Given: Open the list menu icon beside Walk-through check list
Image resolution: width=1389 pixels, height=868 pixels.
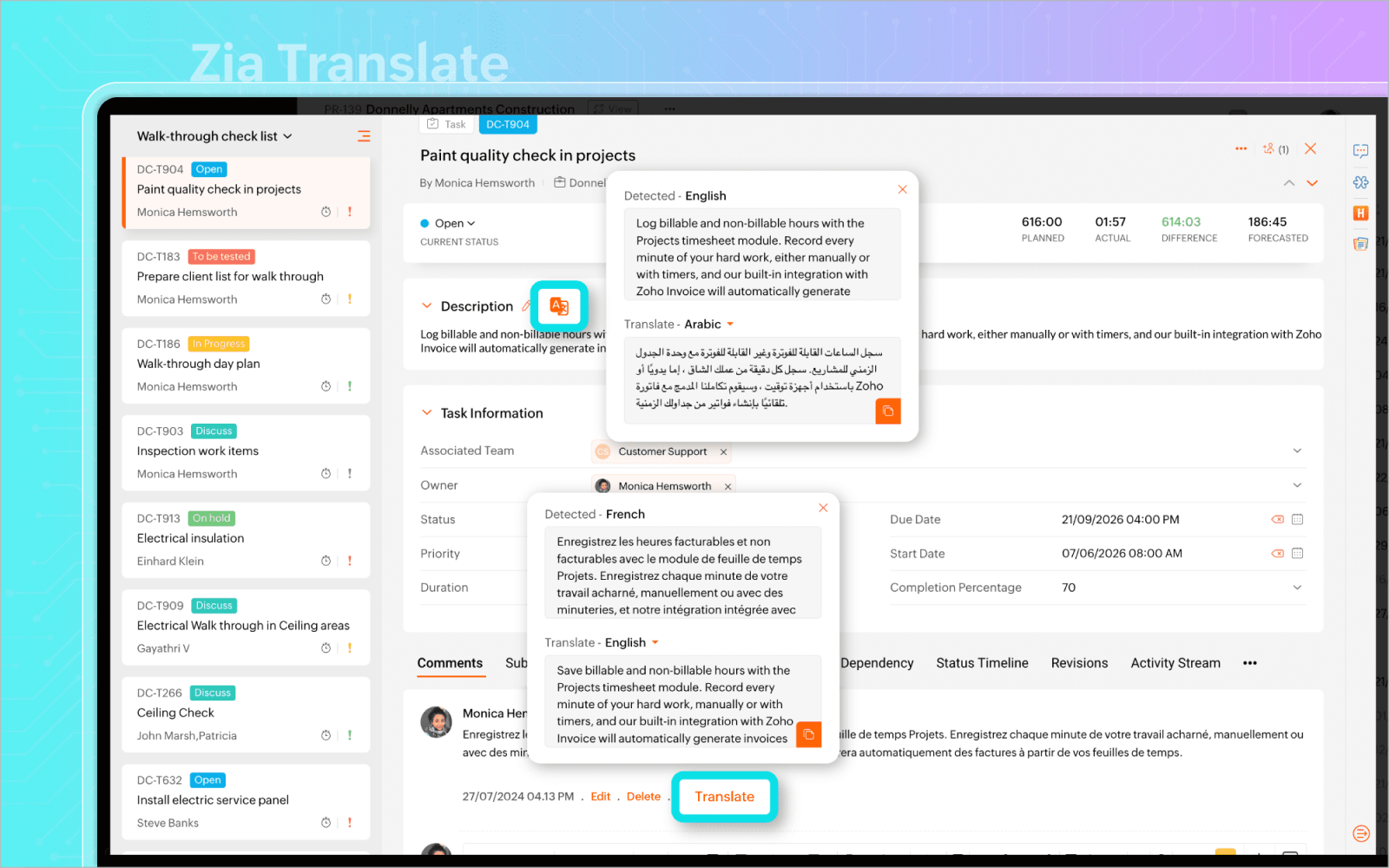Looking at the screenshot, I should pyautogui.click(x=364, y=136).
